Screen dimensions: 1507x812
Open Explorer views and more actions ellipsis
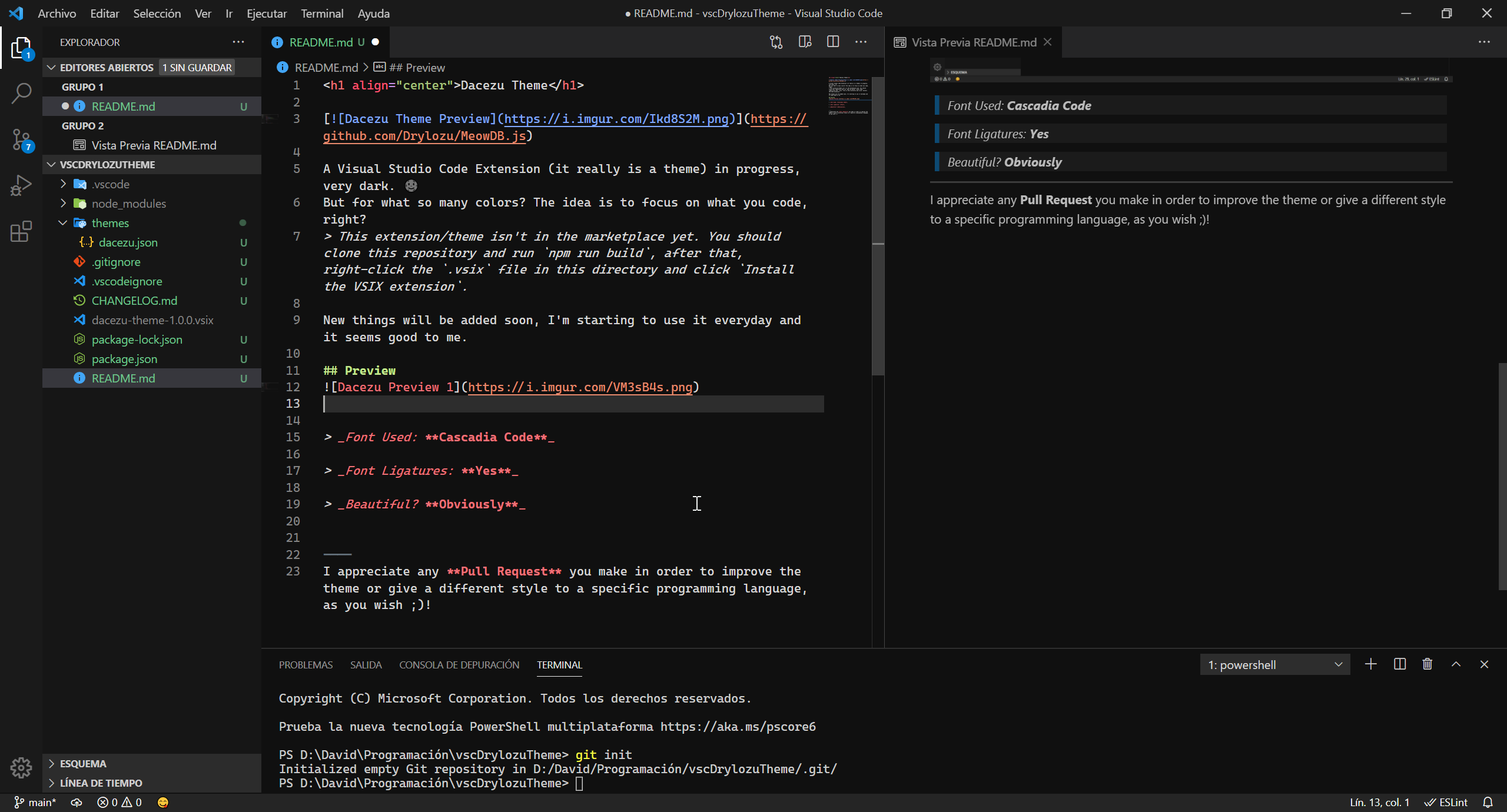click(238, 42)
